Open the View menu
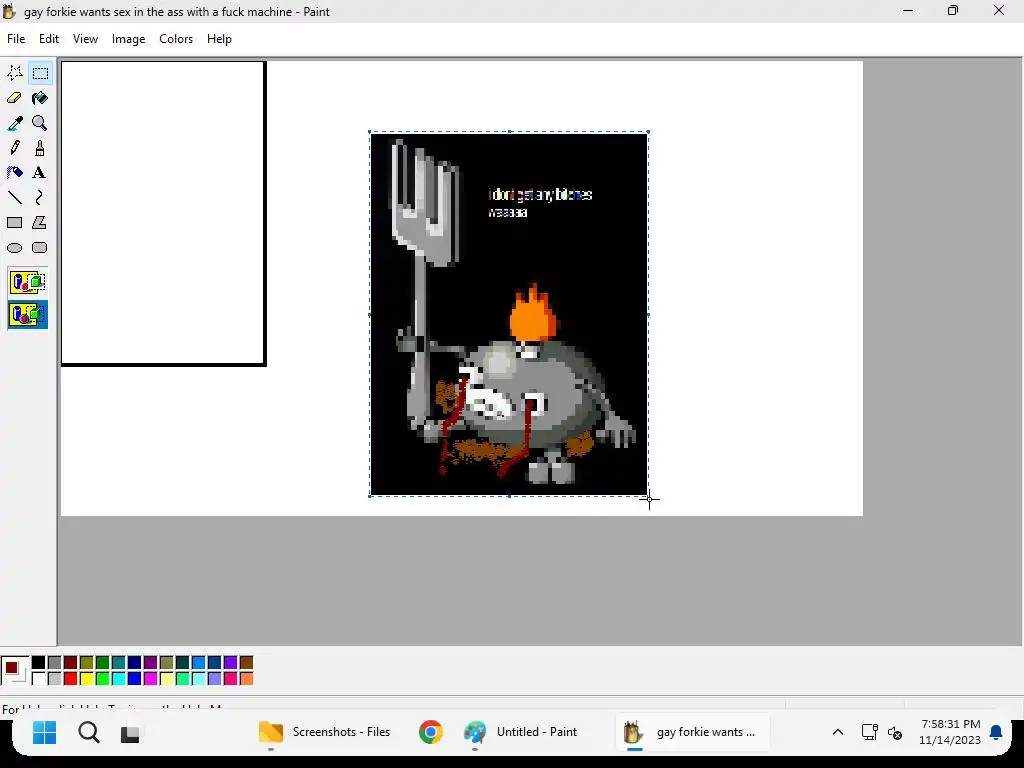 tap(86, 39)
